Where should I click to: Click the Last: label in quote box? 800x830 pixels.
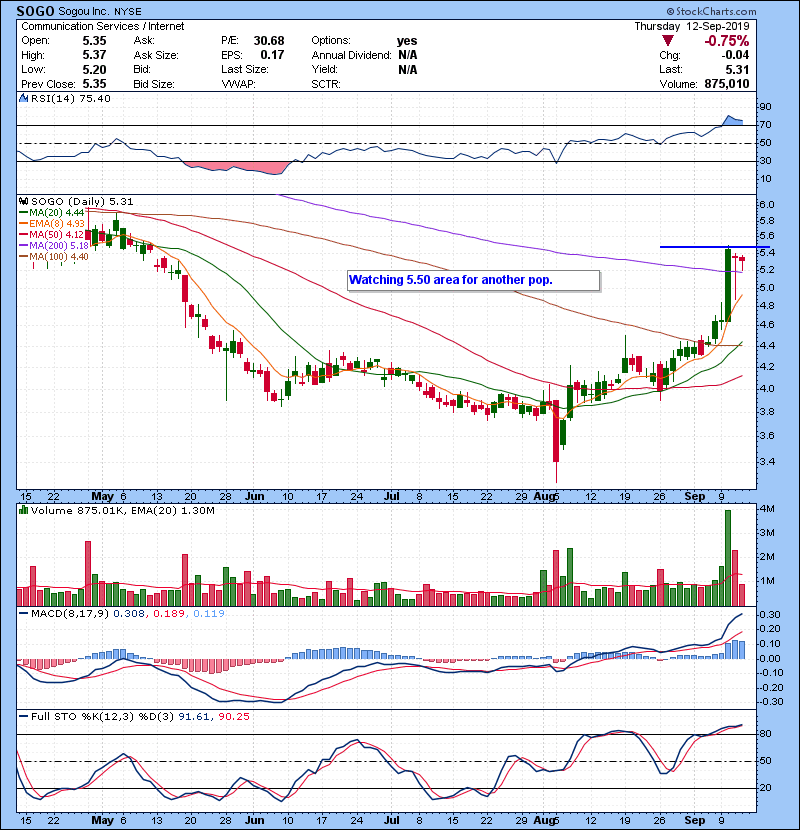coord(671,69)
